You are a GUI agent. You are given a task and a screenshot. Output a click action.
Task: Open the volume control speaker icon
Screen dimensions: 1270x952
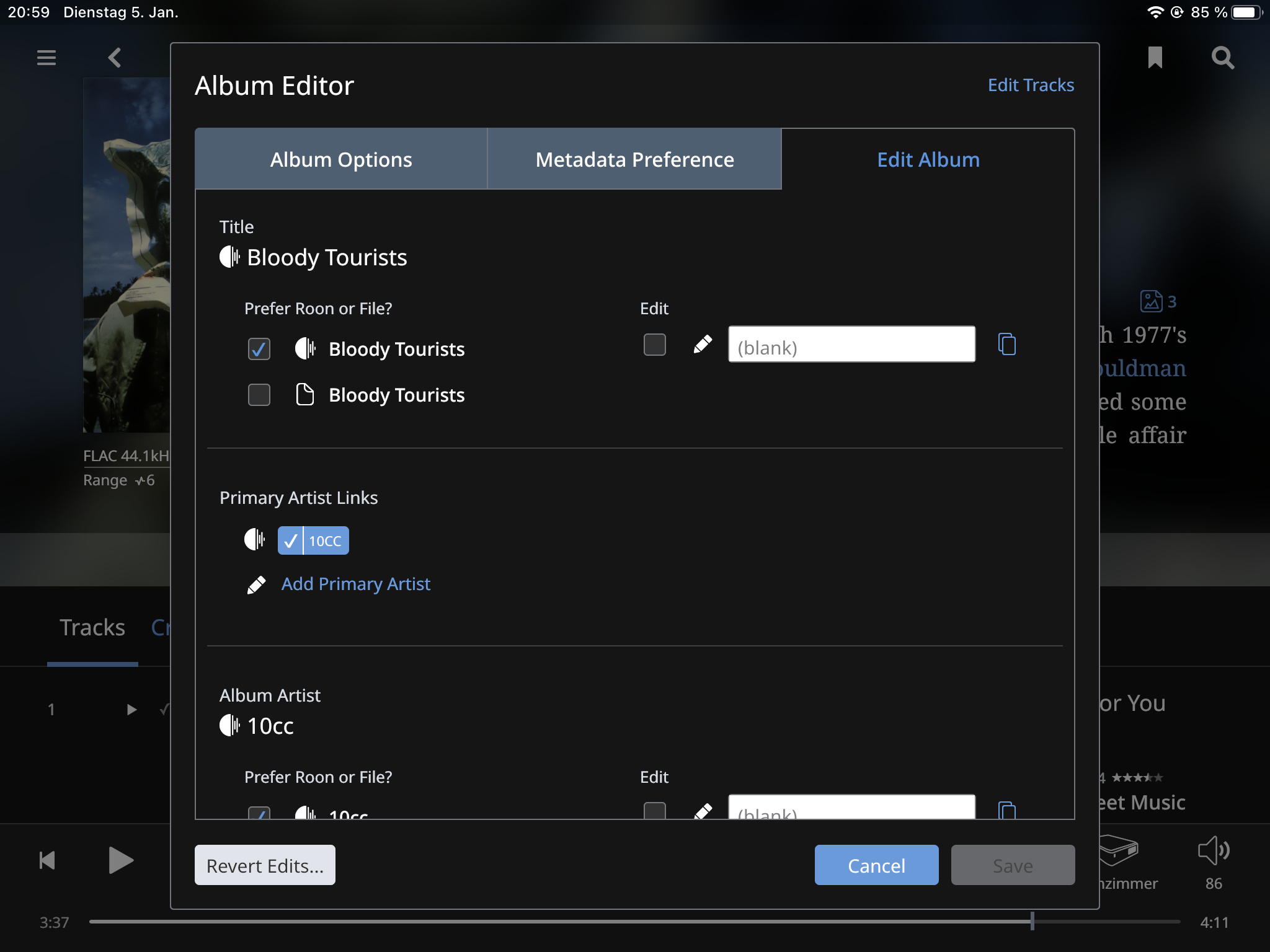point(1214,850)
